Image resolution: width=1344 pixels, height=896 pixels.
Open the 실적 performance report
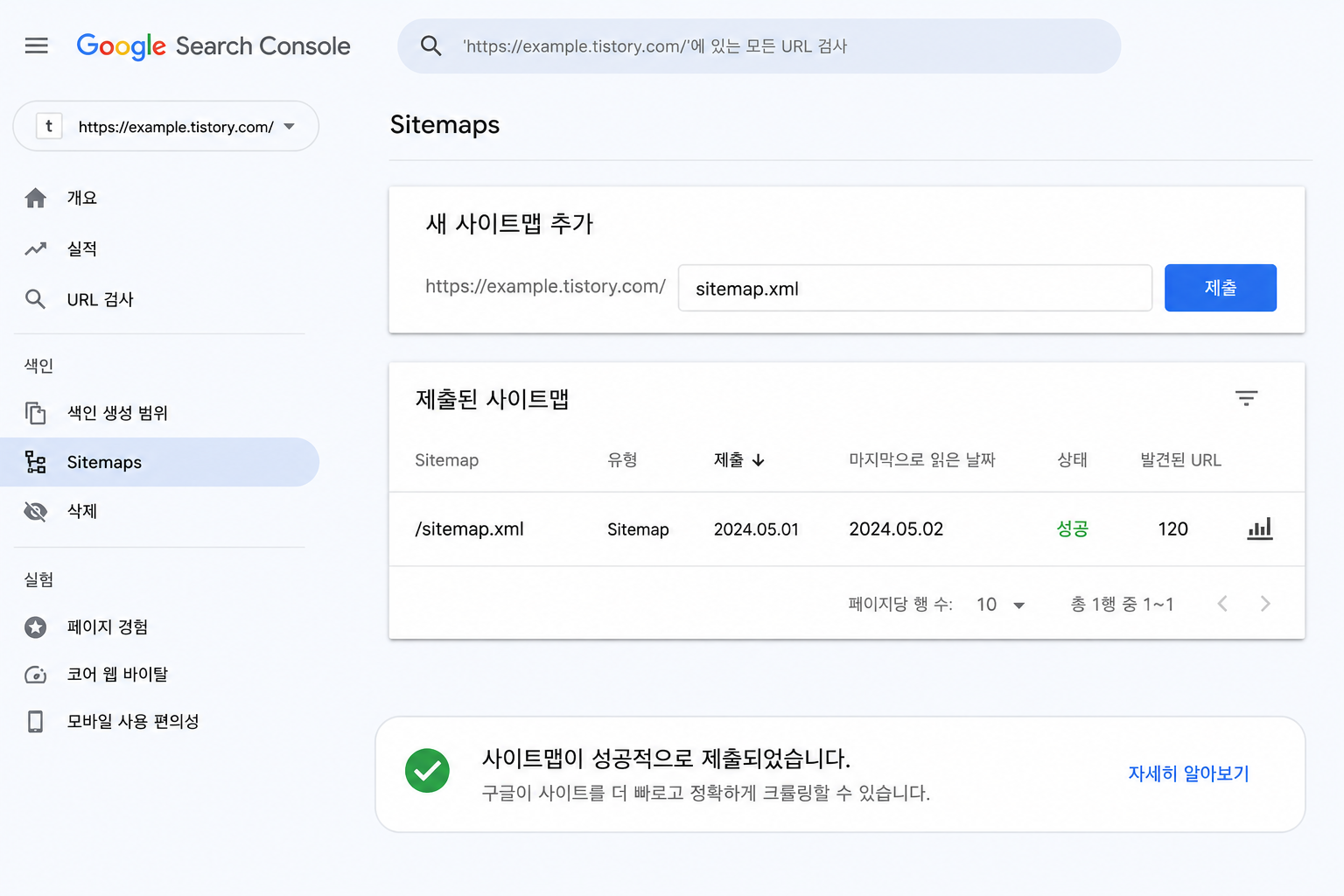pos(82,248)
